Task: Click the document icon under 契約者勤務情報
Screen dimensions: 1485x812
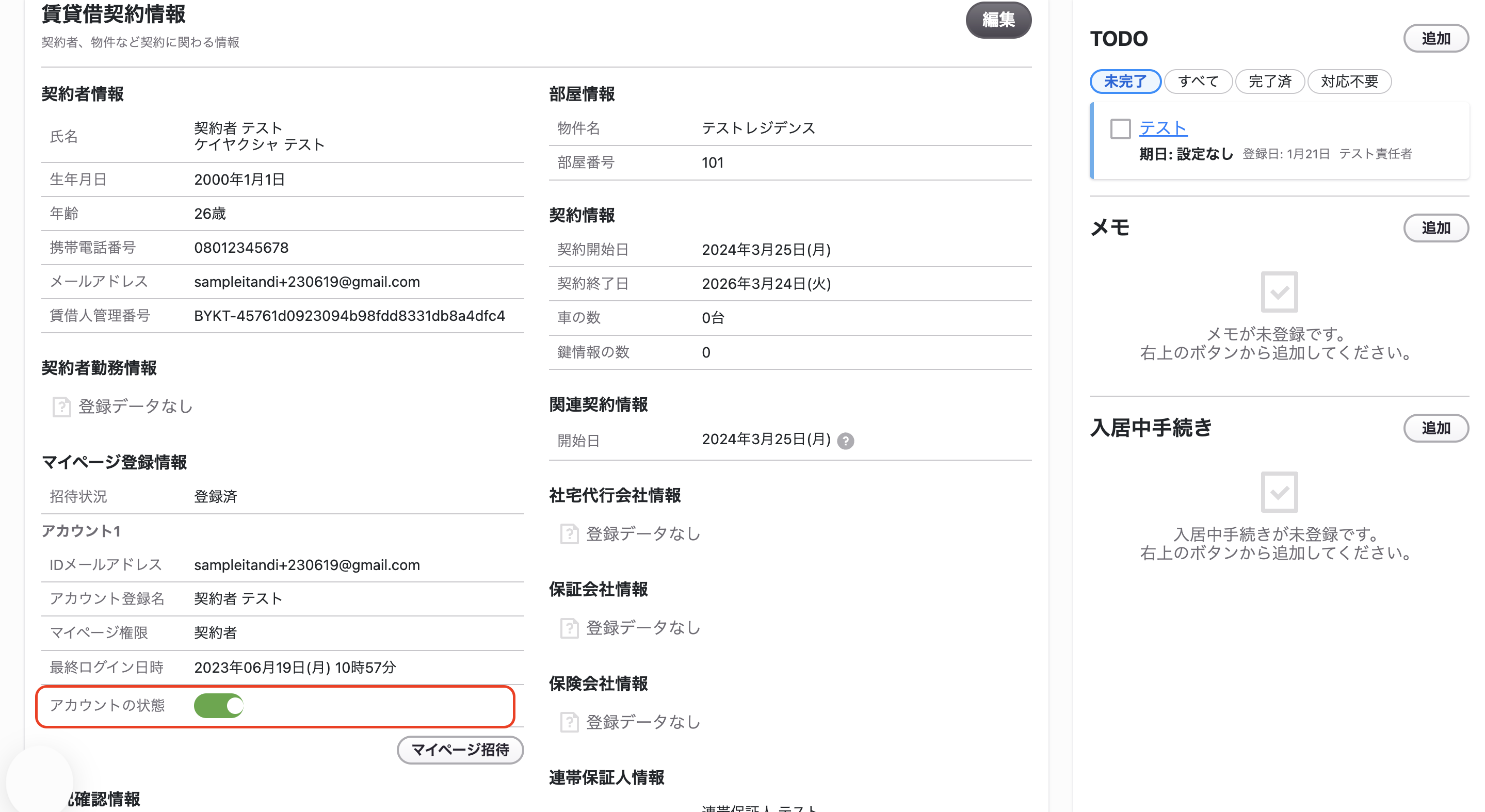Action: (61, 407)
